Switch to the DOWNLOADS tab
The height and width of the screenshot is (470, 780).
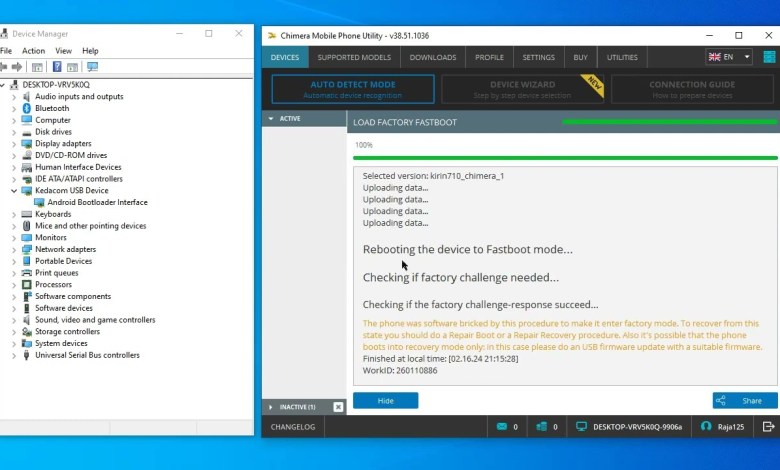[433, 57]
